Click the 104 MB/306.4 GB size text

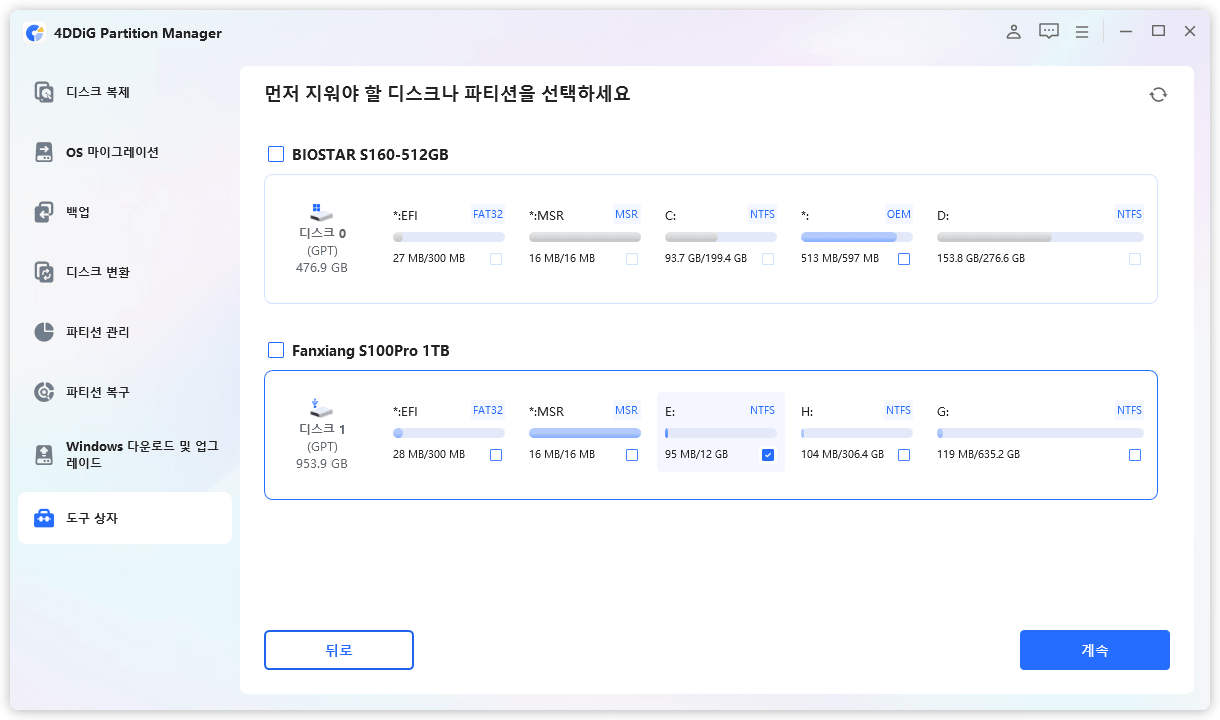click(842, 455)
